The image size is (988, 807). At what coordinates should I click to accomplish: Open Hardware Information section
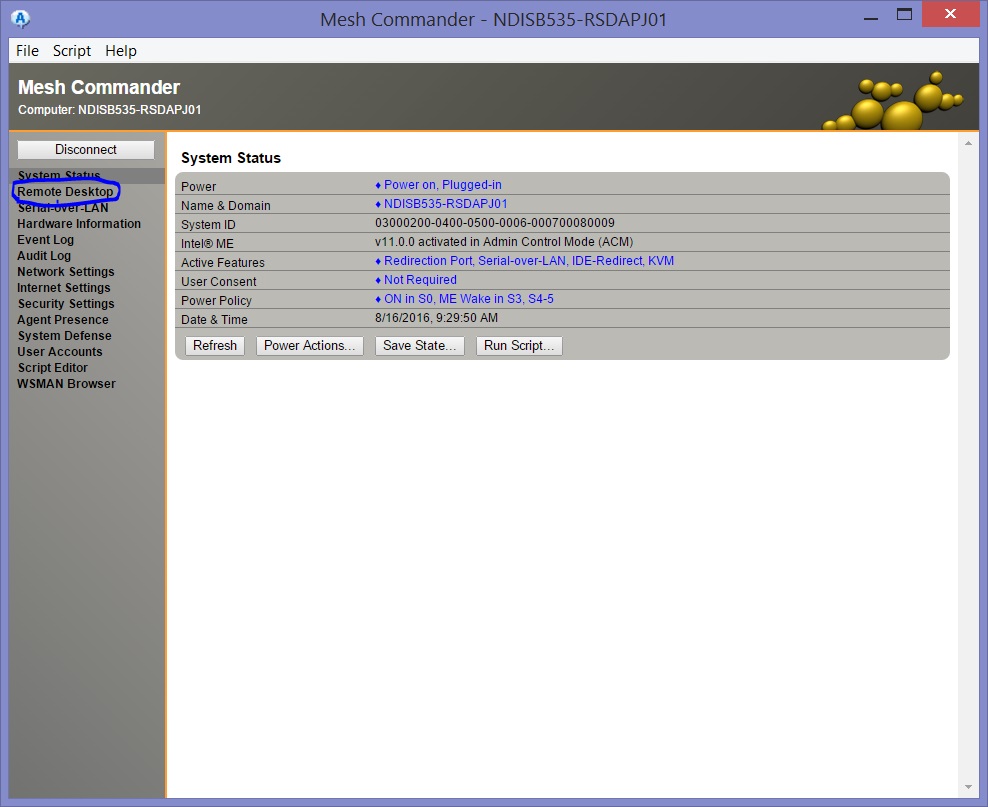pyautogui.click(x=79, y=224)
